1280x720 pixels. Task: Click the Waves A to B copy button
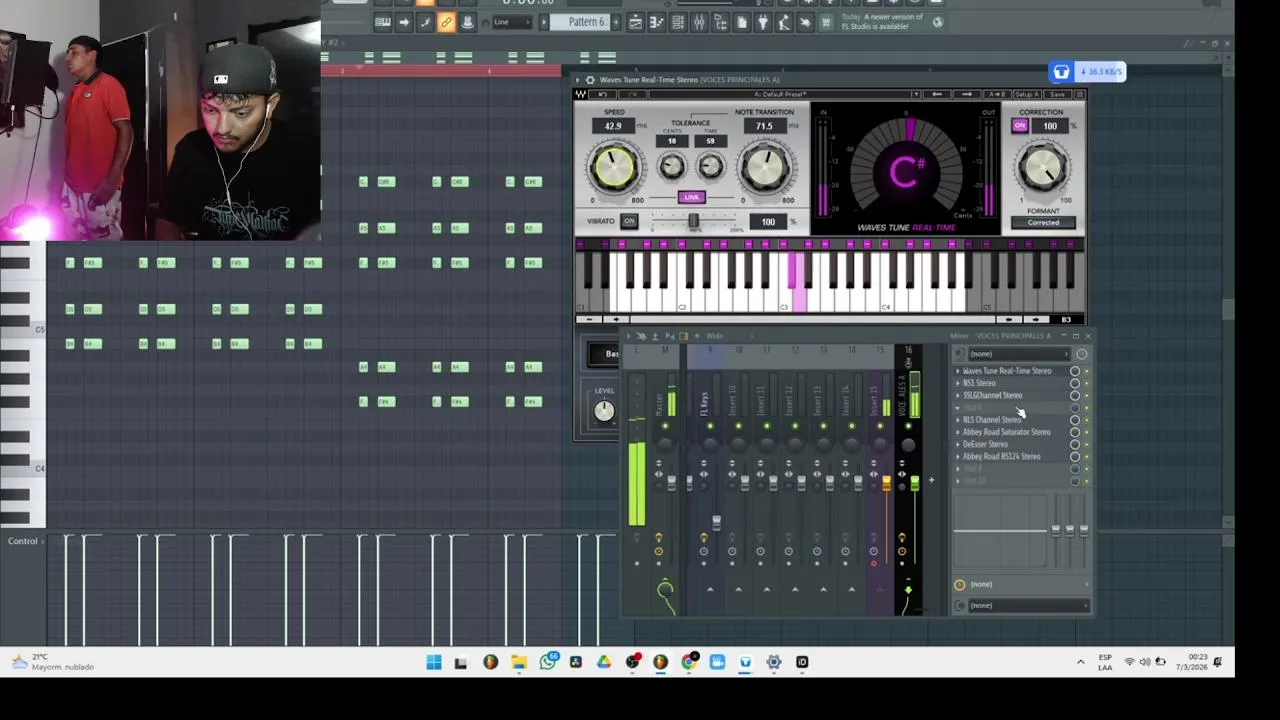(x=997, y=94)
